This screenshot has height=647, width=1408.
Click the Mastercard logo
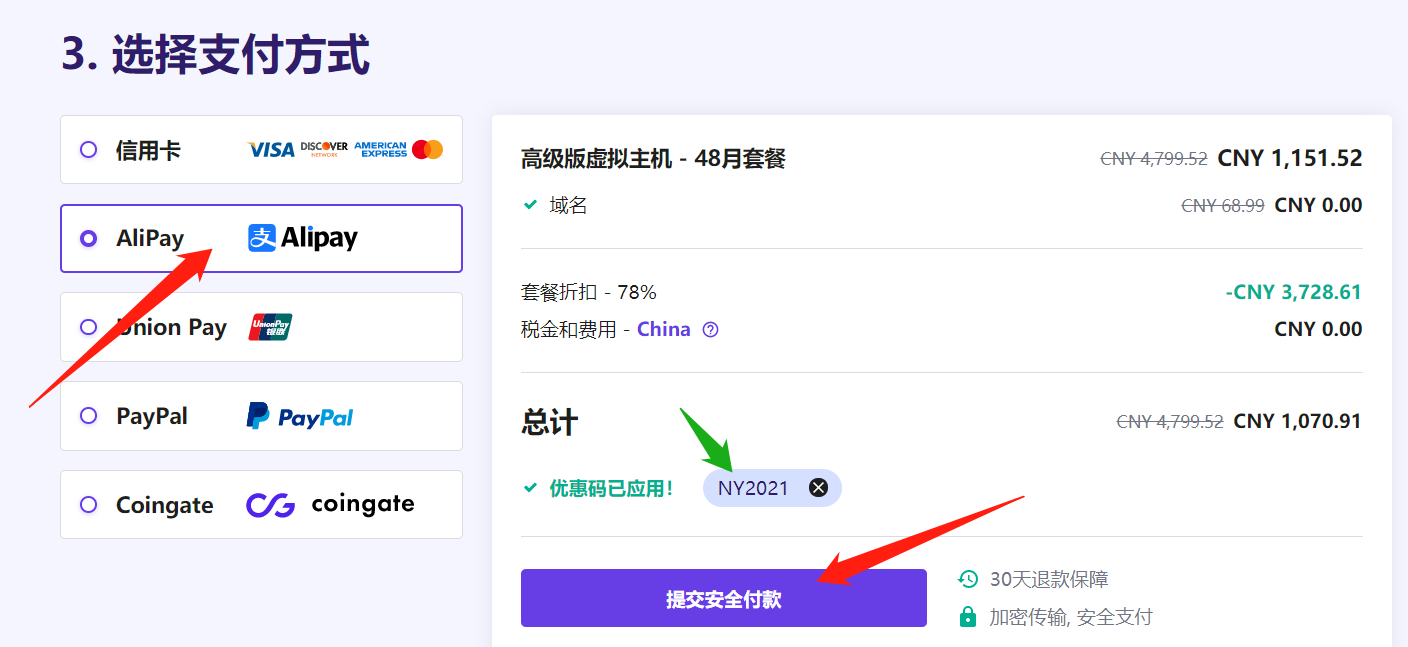(x=427, y=150)
